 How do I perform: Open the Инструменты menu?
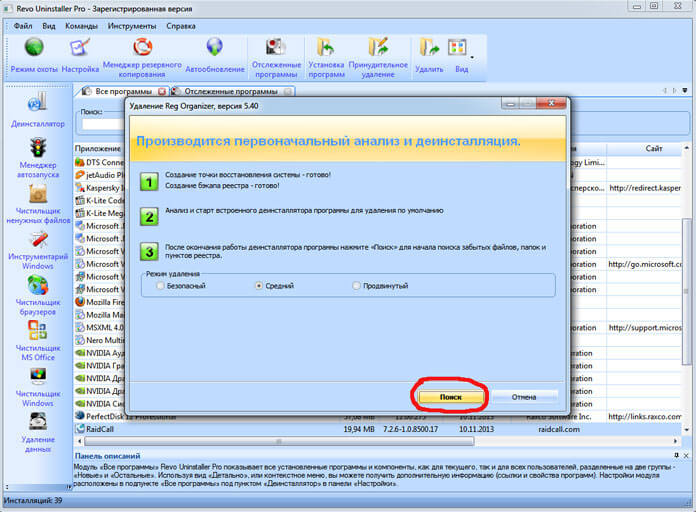(132, 26)
